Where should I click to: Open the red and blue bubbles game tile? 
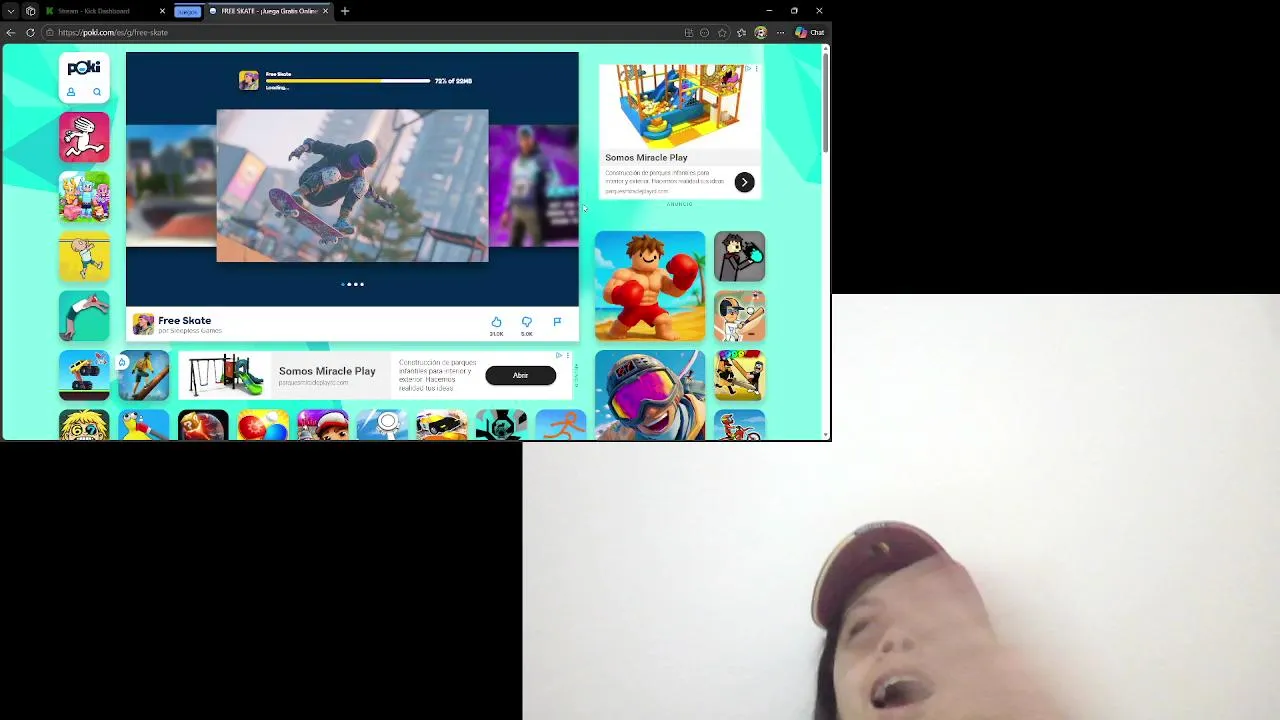tap(263, 425)
